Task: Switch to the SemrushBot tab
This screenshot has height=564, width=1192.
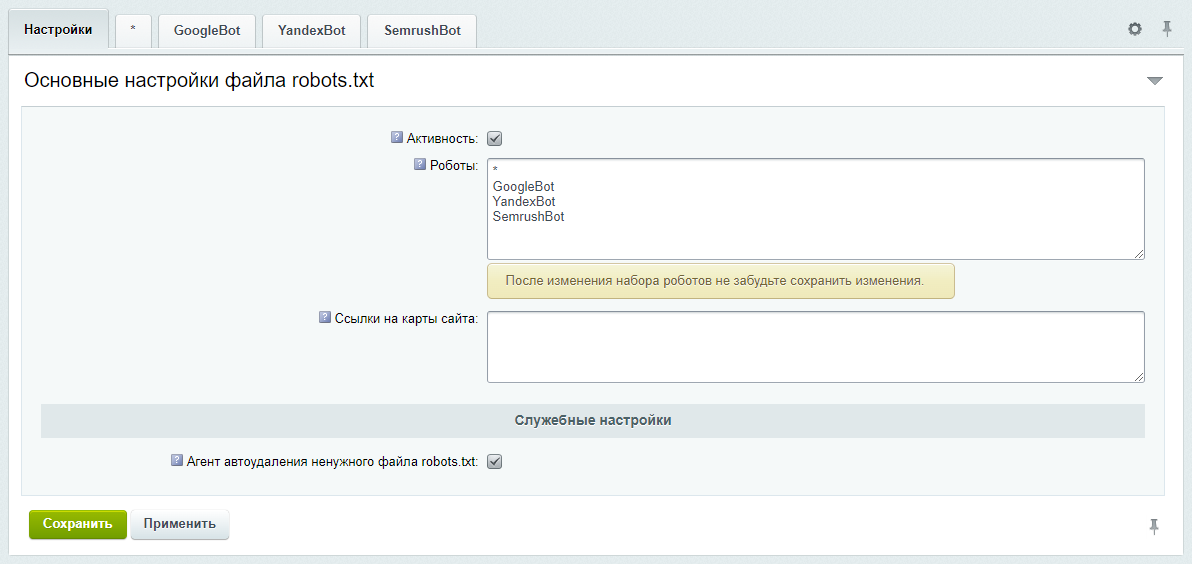Action: pos(422,31)
